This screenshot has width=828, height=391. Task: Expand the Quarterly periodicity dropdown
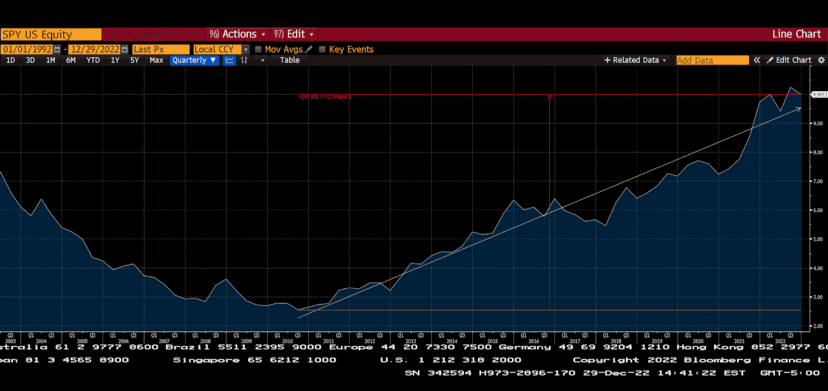point(194,60)
